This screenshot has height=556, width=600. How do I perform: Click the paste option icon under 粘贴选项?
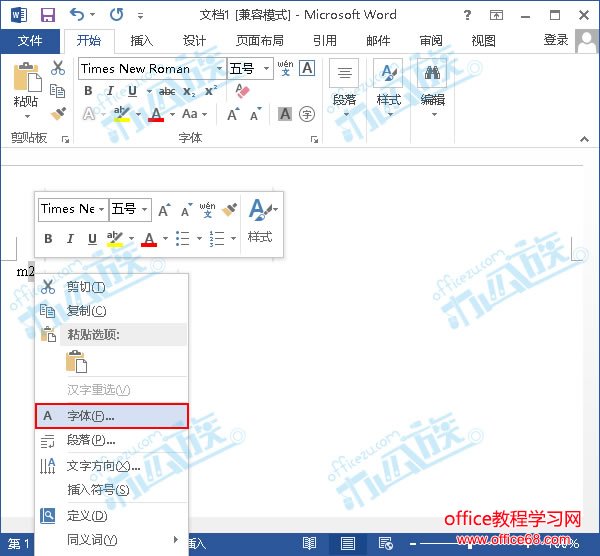point(76,361)
